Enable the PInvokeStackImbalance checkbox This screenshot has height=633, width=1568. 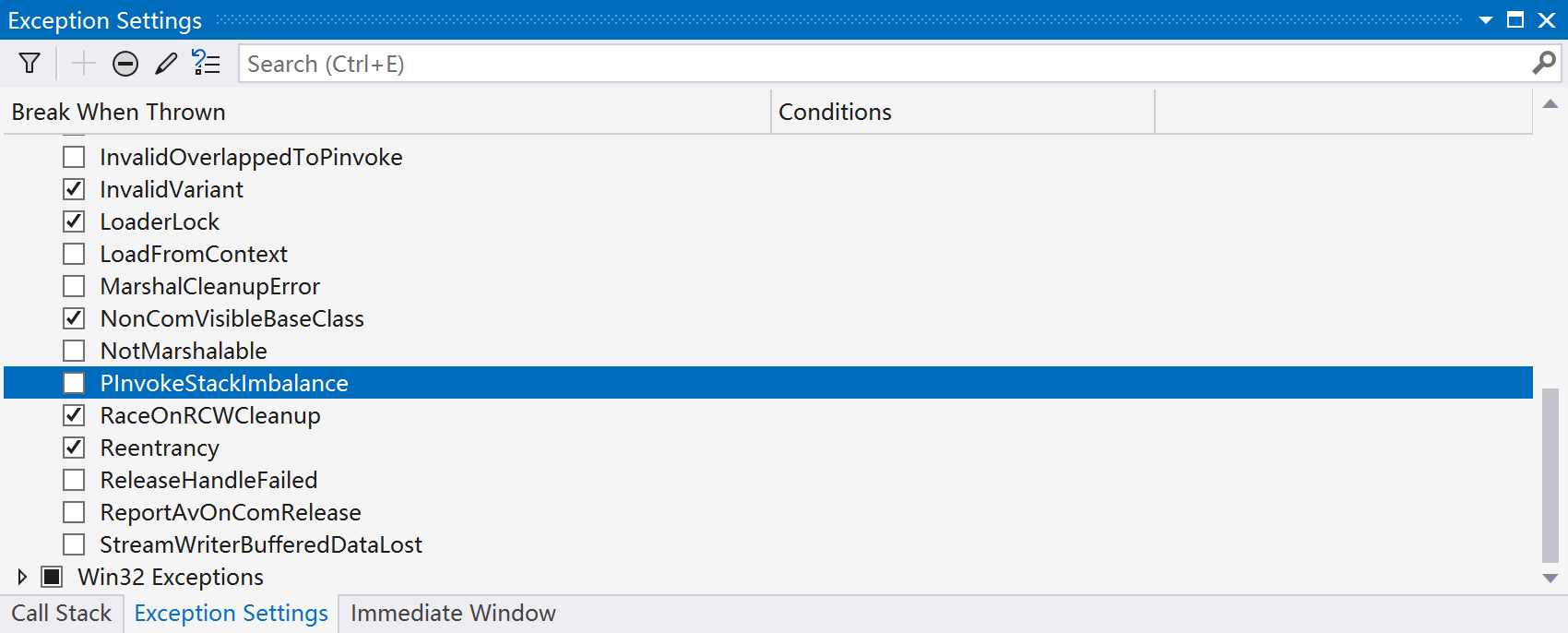pos(74,383)
